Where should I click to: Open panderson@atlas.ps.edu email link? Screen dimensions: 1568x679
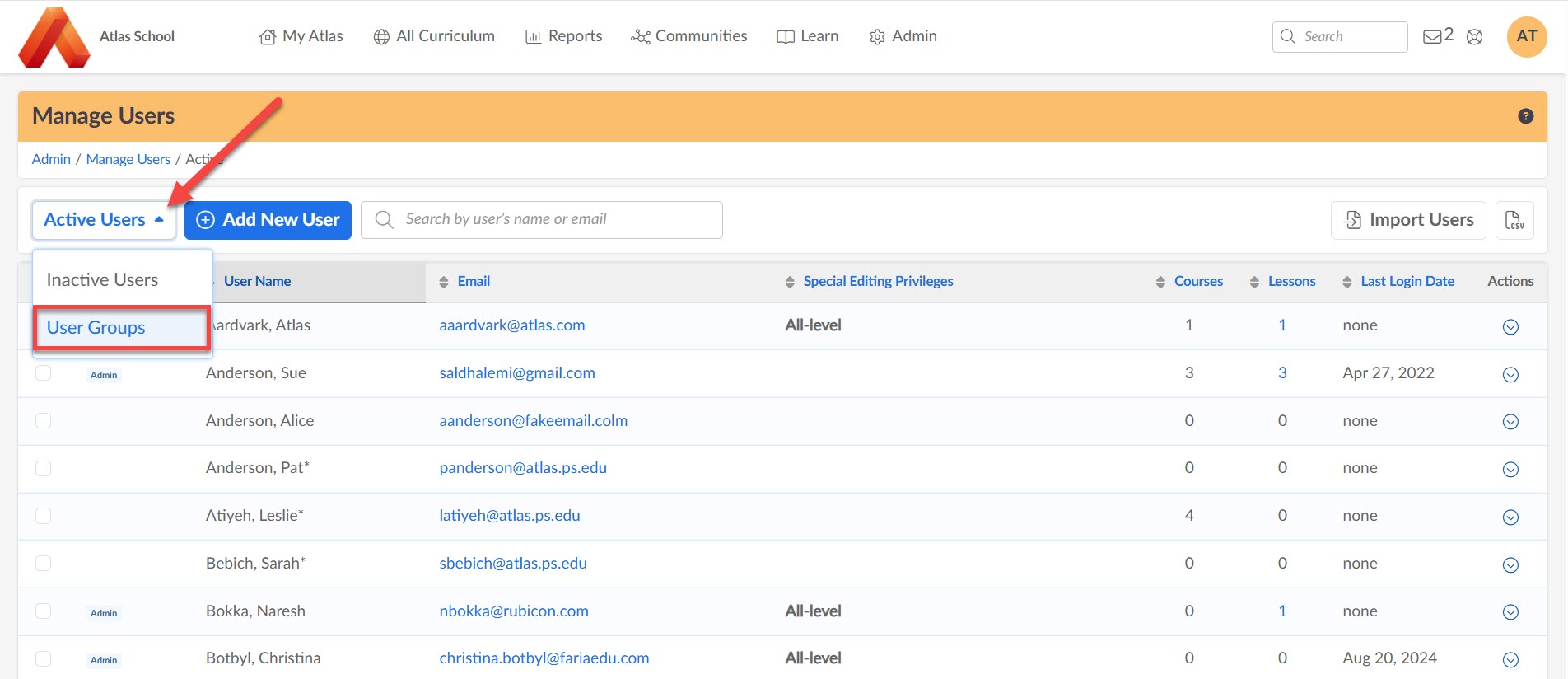523,468
